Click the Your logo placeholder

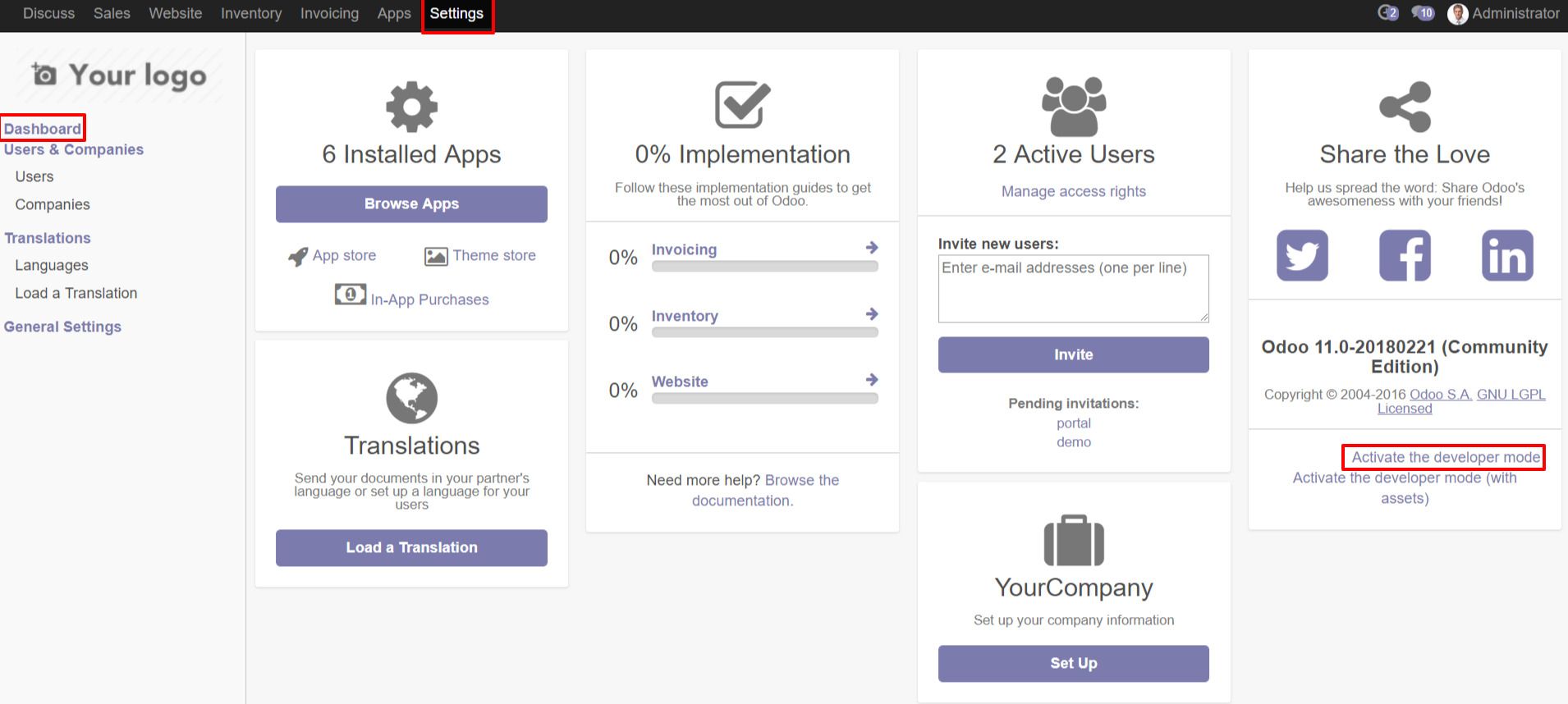pos(120,75)
